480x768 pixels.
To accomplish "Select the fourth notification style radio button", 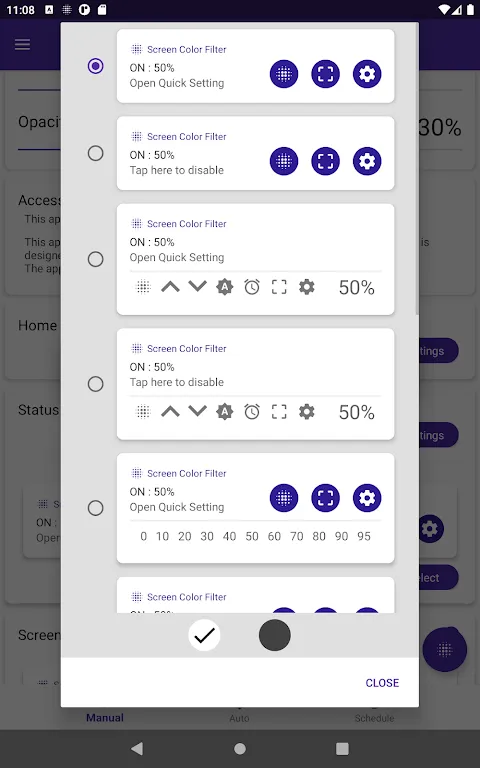I will pos(96,384).
